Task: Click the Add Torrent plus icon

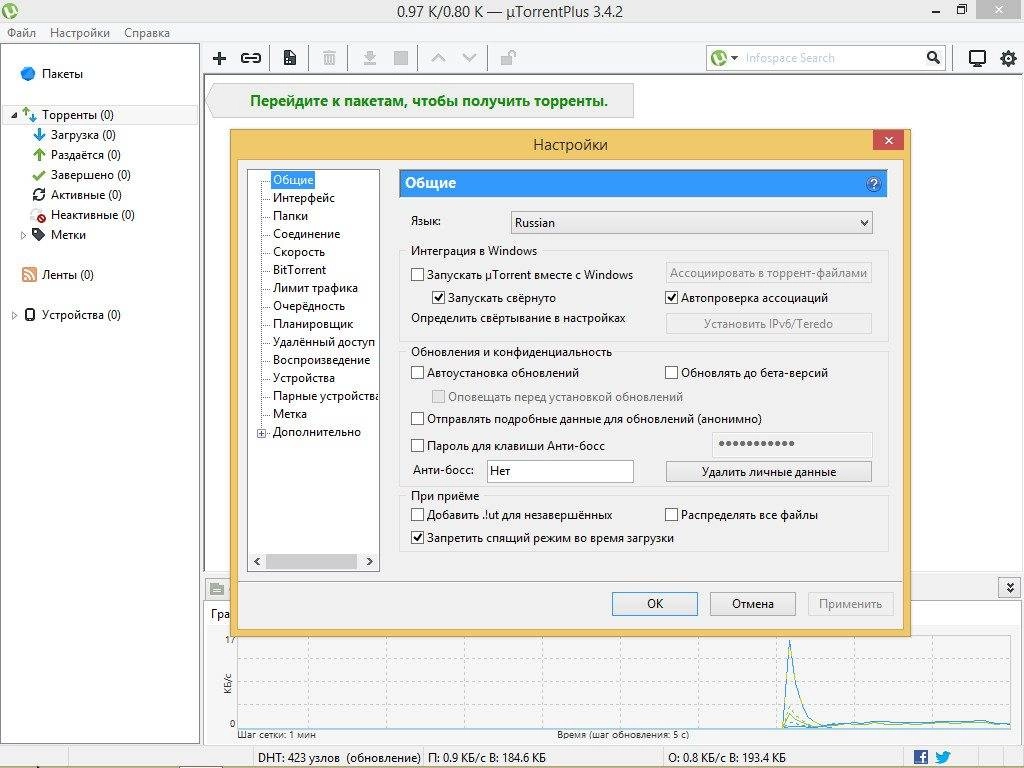Action: click(219, 58)
